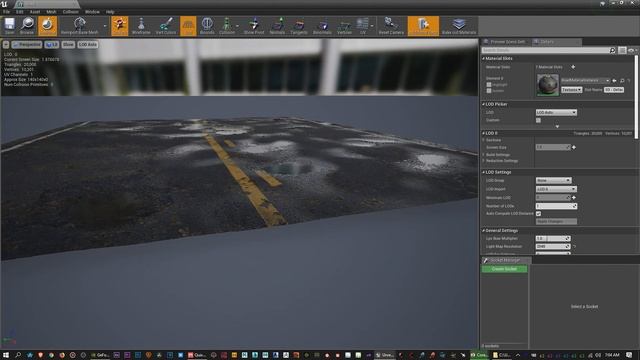640x360 pixels.
Task: Toggle the Realtime toolbar icon
Action: (47, 26)
